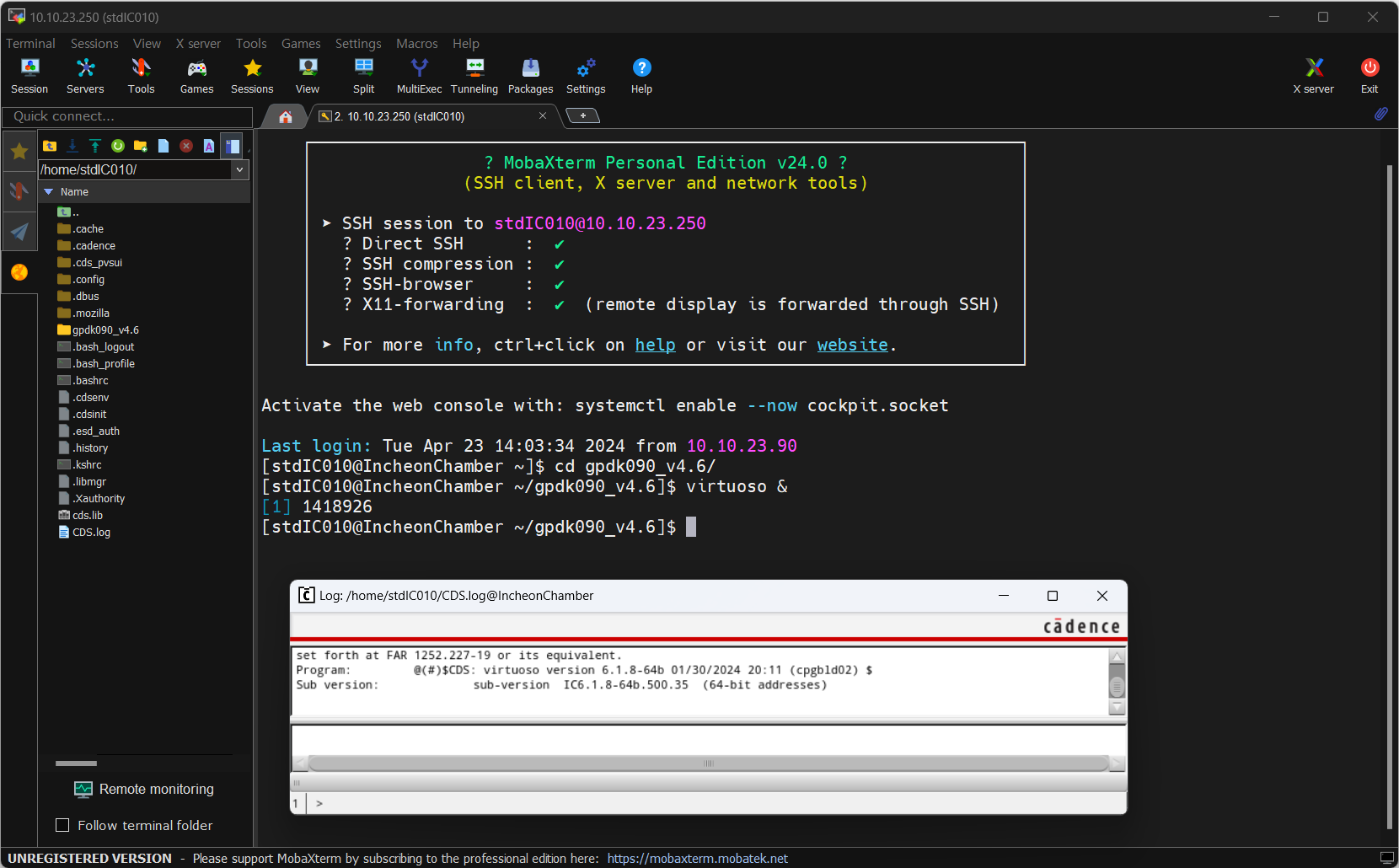The width and height of the screenshot is (1399, 868).
Task: Open the knife tools sidebar tab
Action: 19,191
